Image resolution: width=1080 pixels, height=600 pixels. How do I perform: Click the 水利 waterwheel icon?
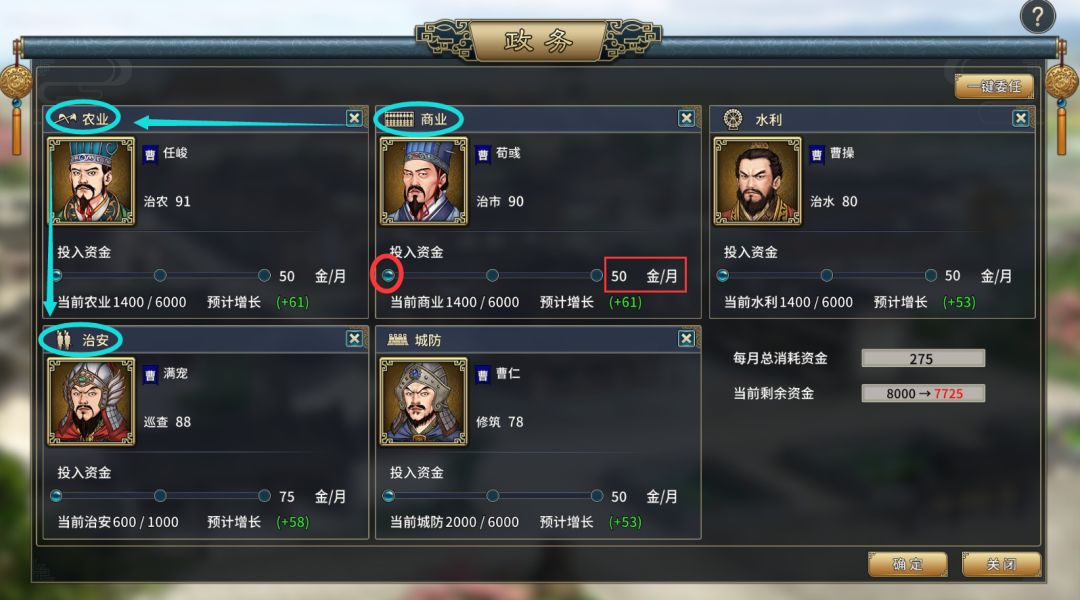click(733, 119)
